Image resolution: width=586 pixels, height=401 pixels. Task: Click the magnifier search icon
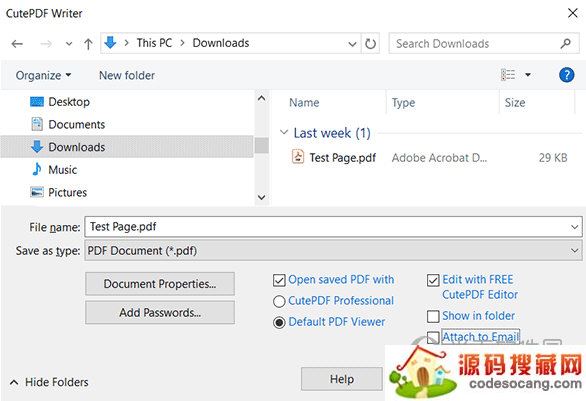[565, 43]
